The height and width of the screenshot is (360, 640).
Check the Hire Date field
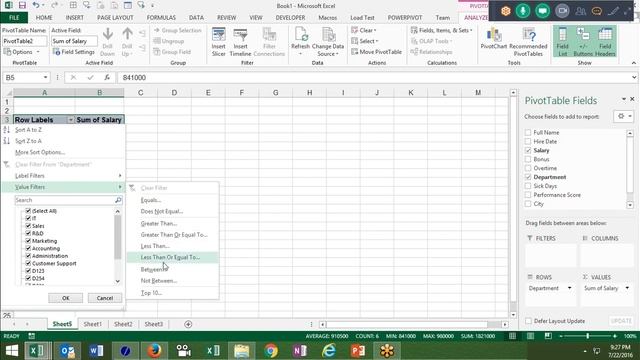point(528,142)
